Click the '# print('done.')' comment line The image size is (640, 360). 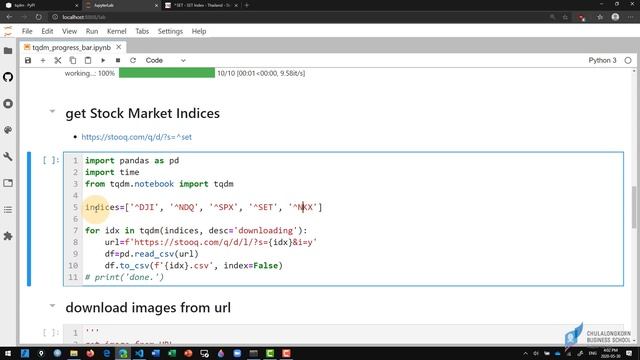[124, 278]
